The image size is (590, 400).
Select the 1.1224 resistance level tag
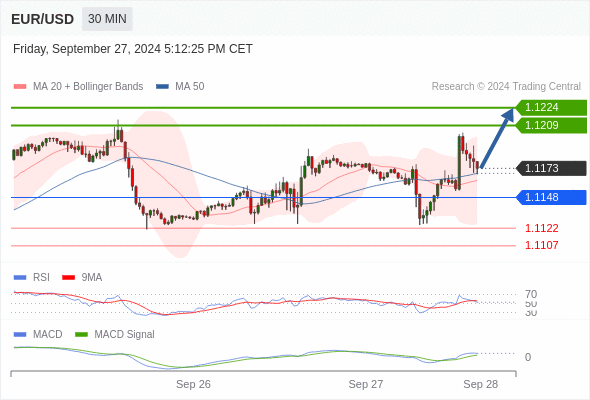pyautogui.click(x=551, y=108)
